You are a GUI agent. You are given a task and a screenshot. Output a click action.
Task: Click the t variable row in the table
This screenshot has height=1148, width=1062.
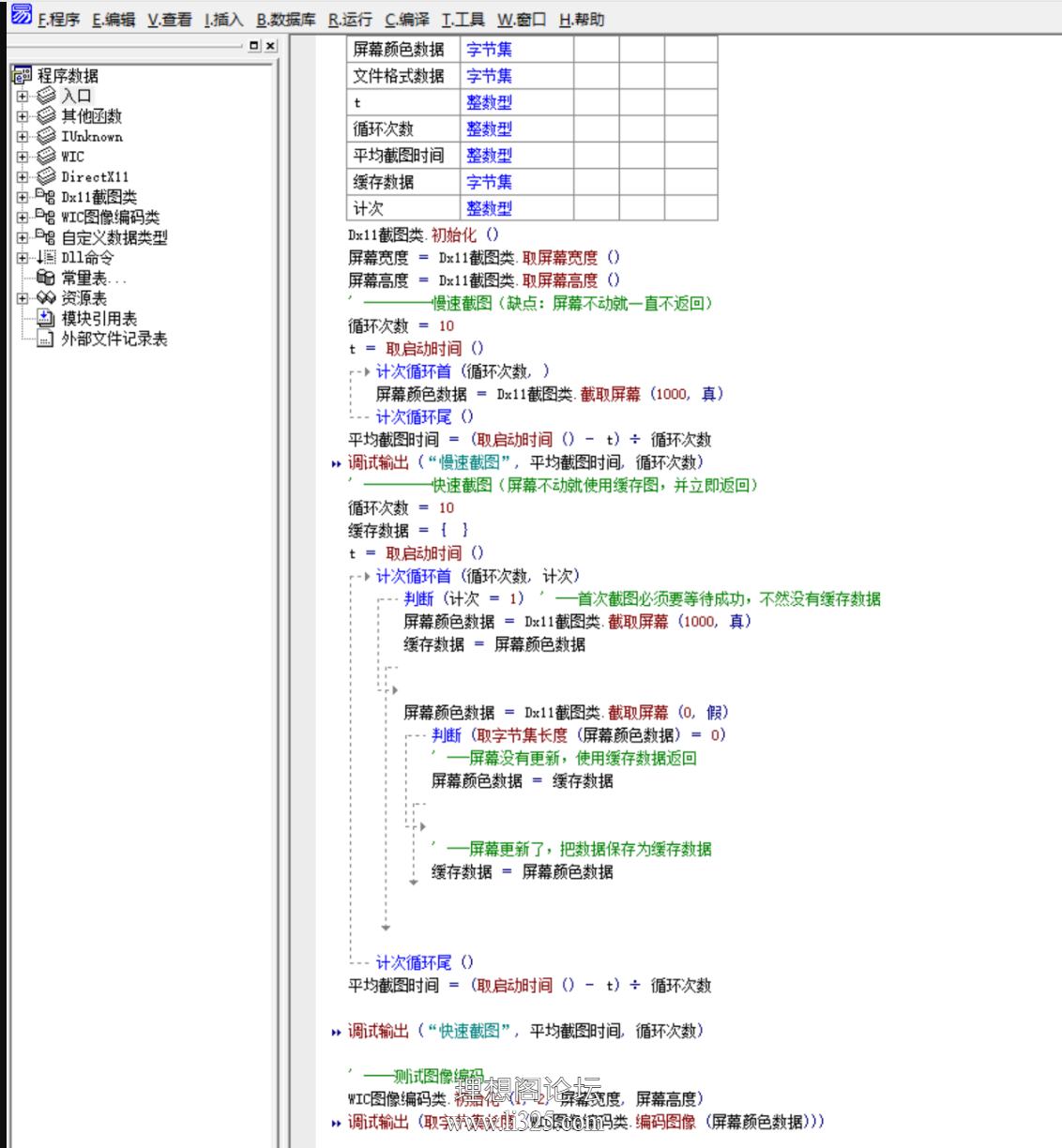pos(360,102)
